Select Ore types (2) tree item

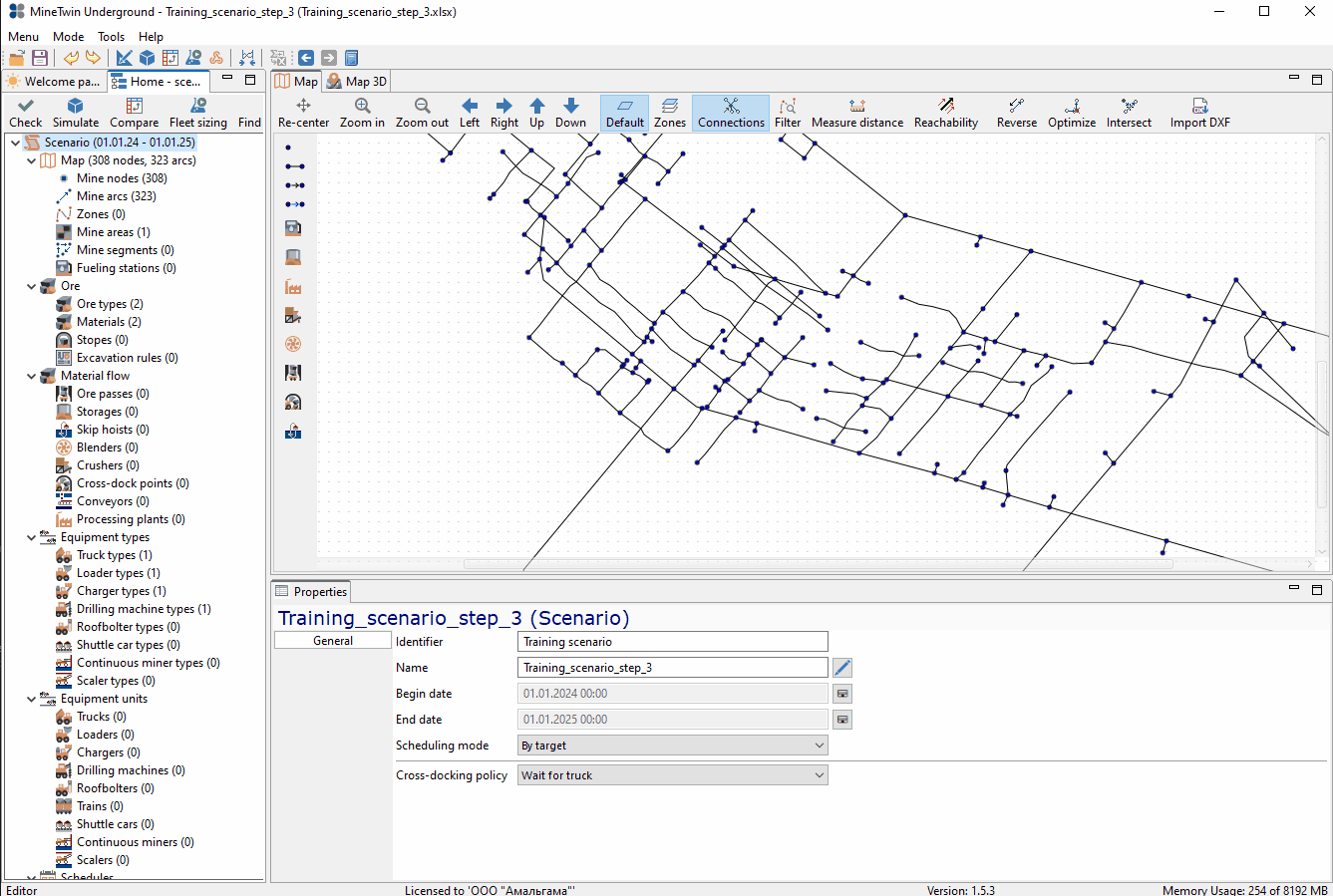pos(110,304)
